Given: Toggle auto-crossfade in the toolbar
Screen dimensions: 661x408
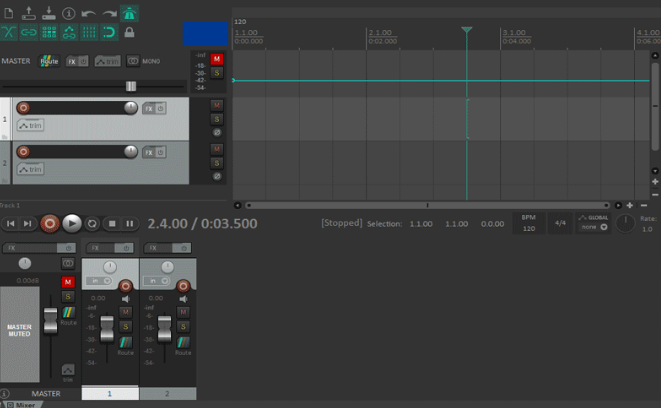Looking at the screenshot, I should click(9, 32).
